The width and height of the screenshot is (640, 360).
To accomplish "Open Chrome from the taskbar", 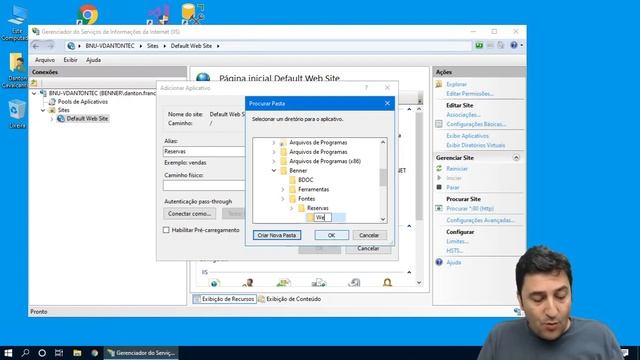I will click(95, 353).
